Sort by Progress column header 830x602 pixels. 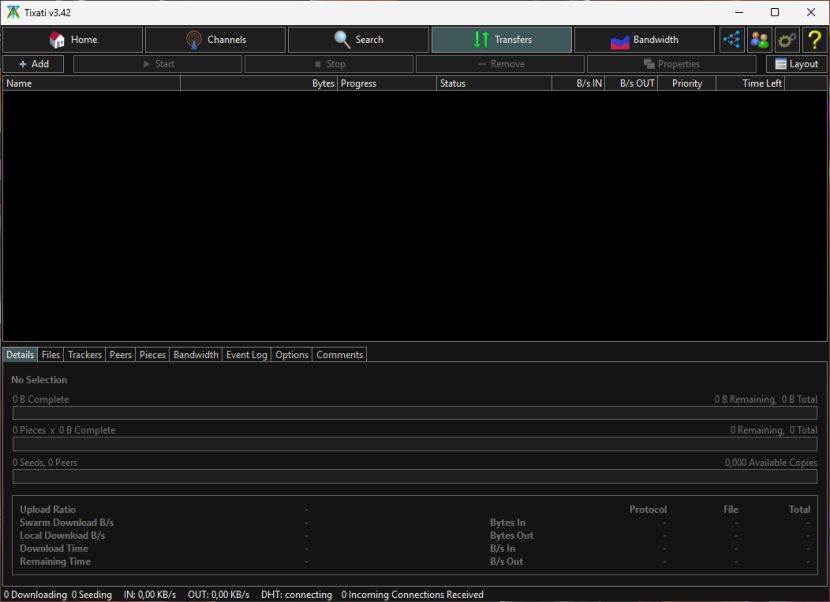386,83
